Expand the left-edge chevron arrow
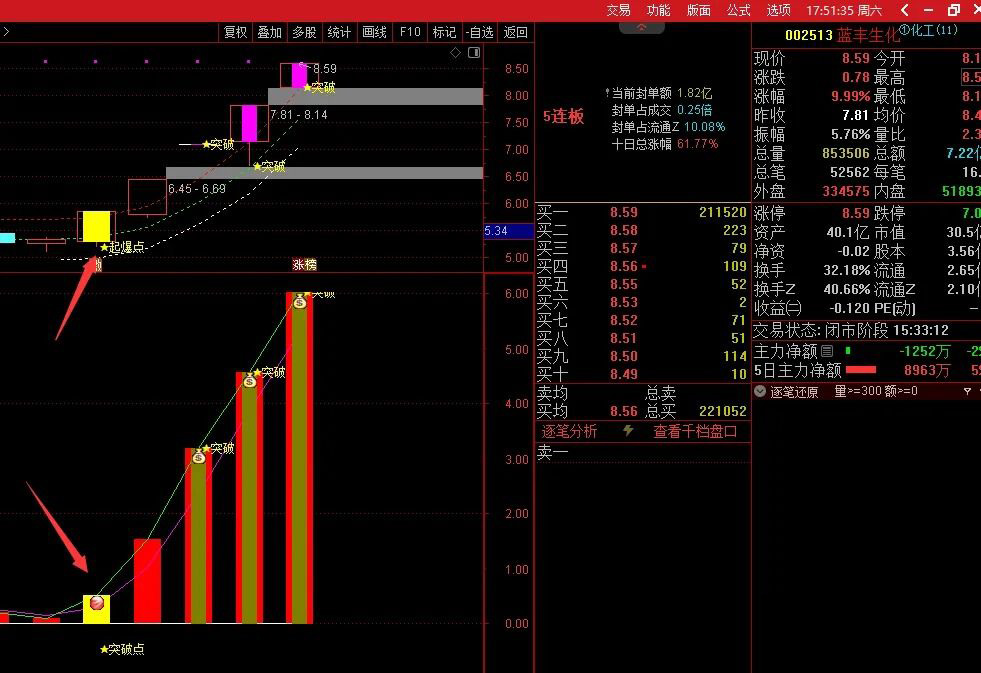This screenshot has height=673, width=981. tap(6, 31)
